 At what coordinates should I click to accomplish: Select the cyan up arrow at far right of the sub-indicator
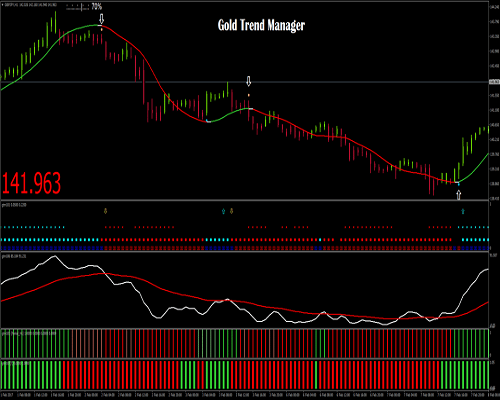point(463,211)
